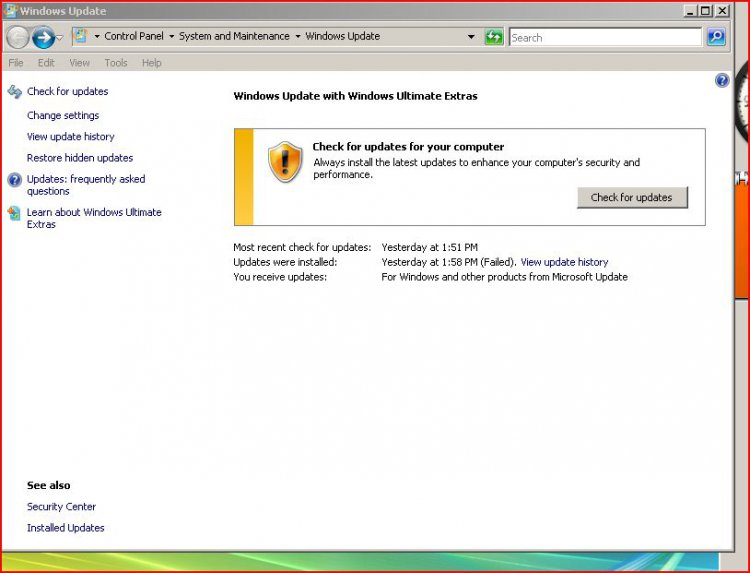Open the address bar history dropdown
Image resolution: width=750 pixels, height=573 pixels.
click(x=471, y=37)
